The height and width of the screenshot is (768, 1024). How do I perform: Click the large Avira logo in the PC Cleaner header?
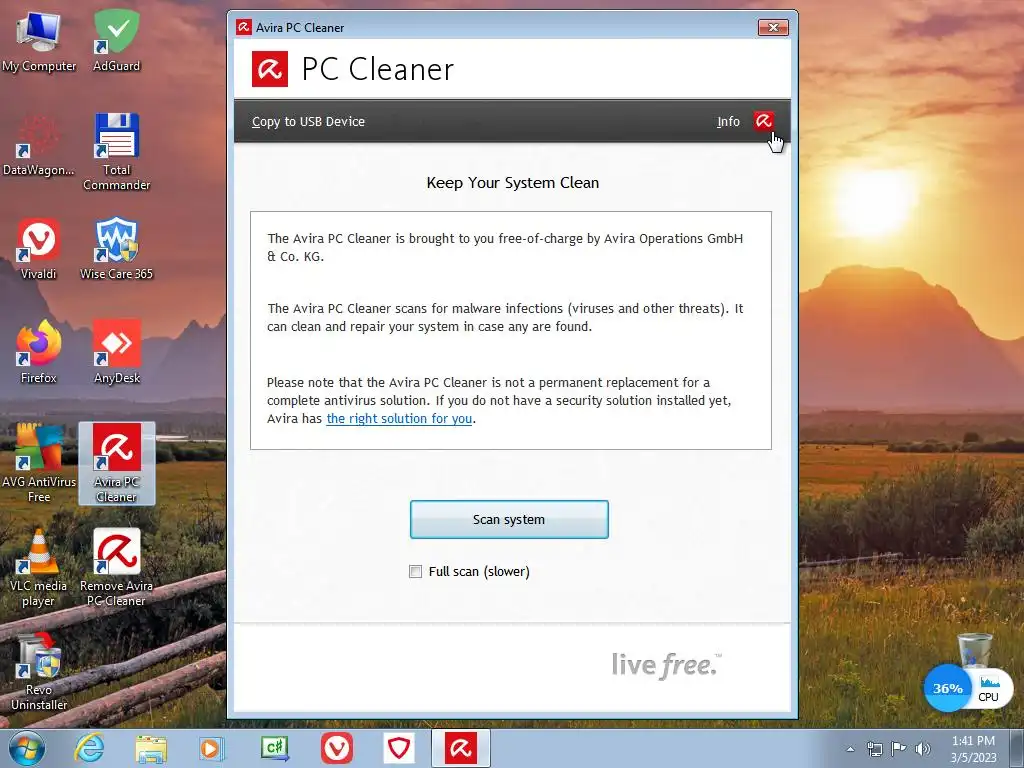click(x=270, y=69)
